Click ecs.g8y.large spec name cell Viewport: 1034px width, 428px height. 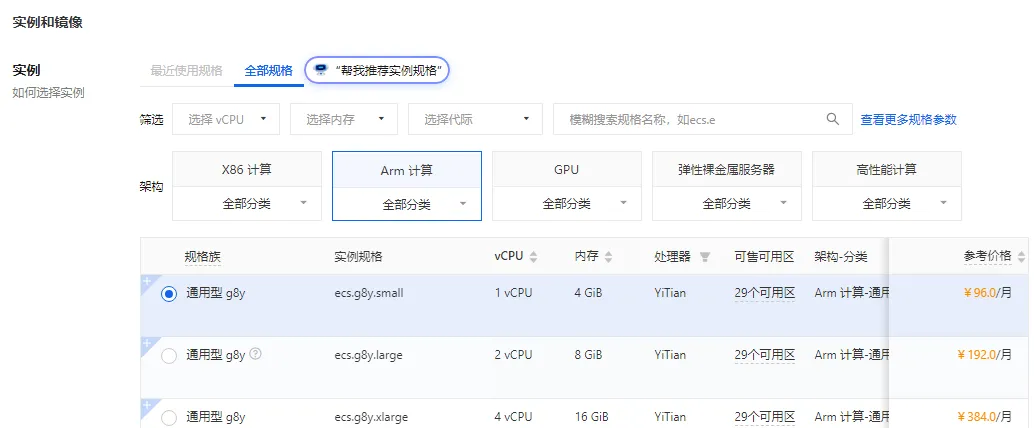368,355
